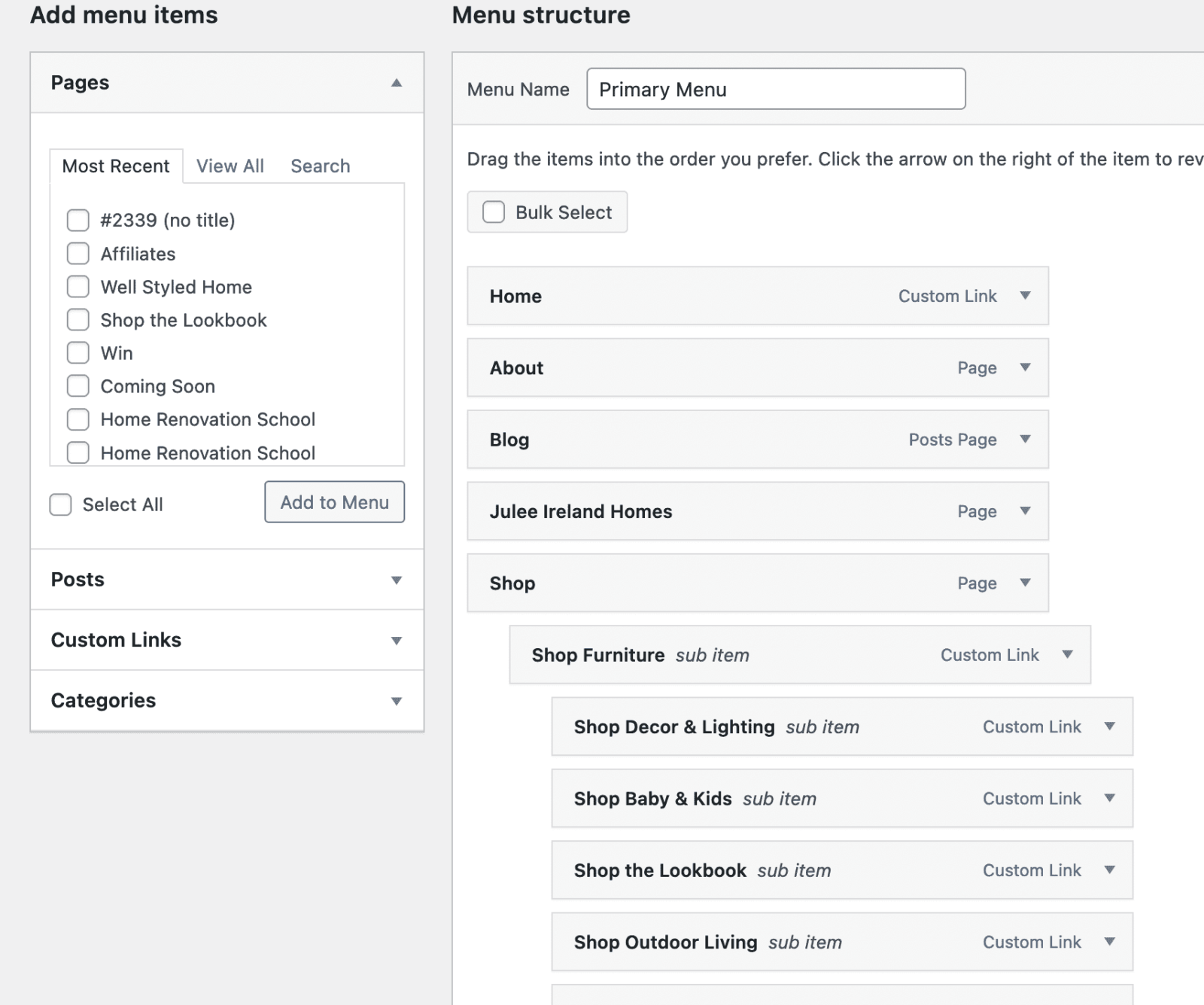Switch to the Most Recent tab
The height and width of the screenshot is (1005, 1204).
click(x=116, y=166)
